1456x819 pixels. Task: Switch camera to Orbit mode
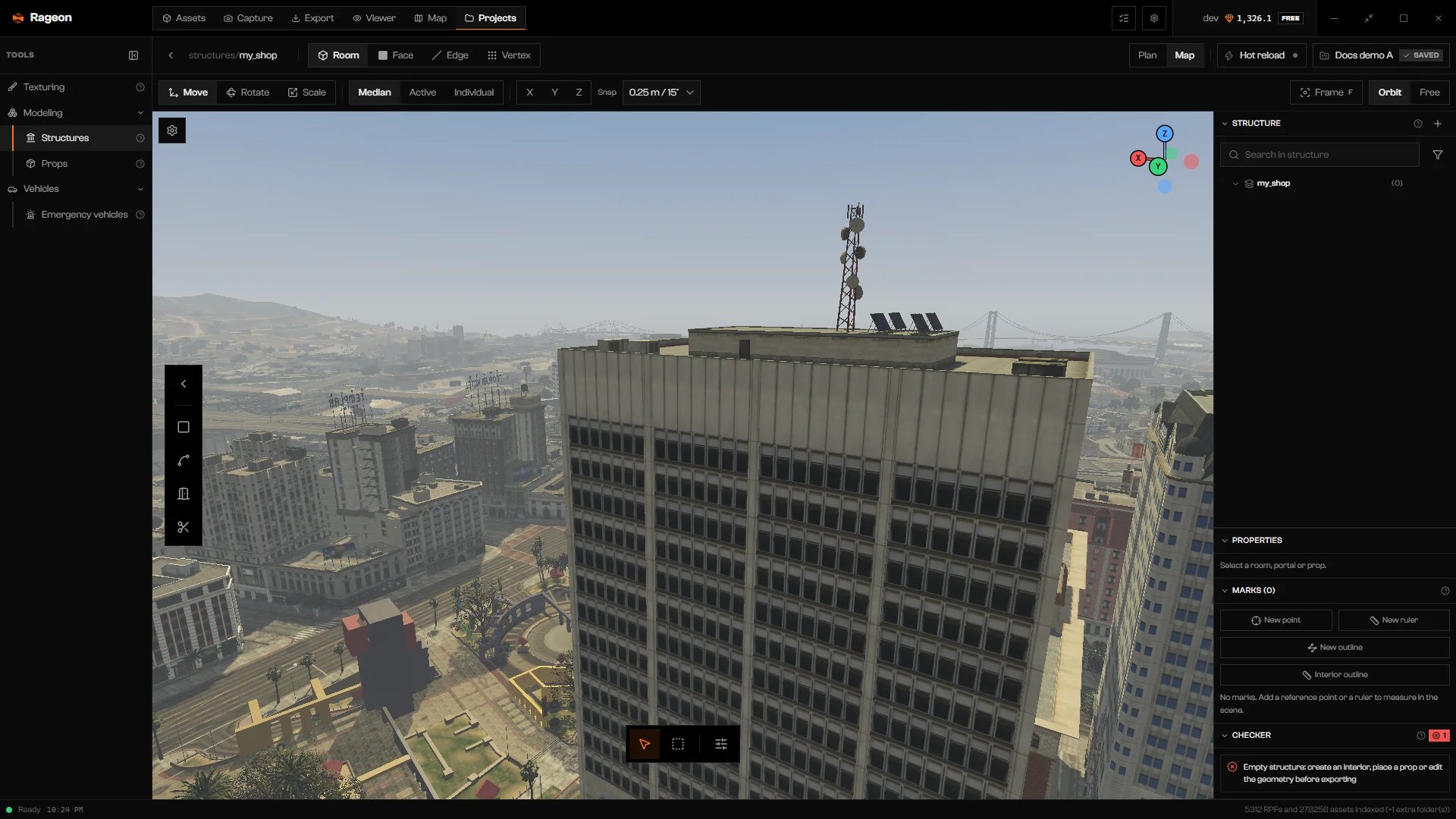tap(1390, 93)
